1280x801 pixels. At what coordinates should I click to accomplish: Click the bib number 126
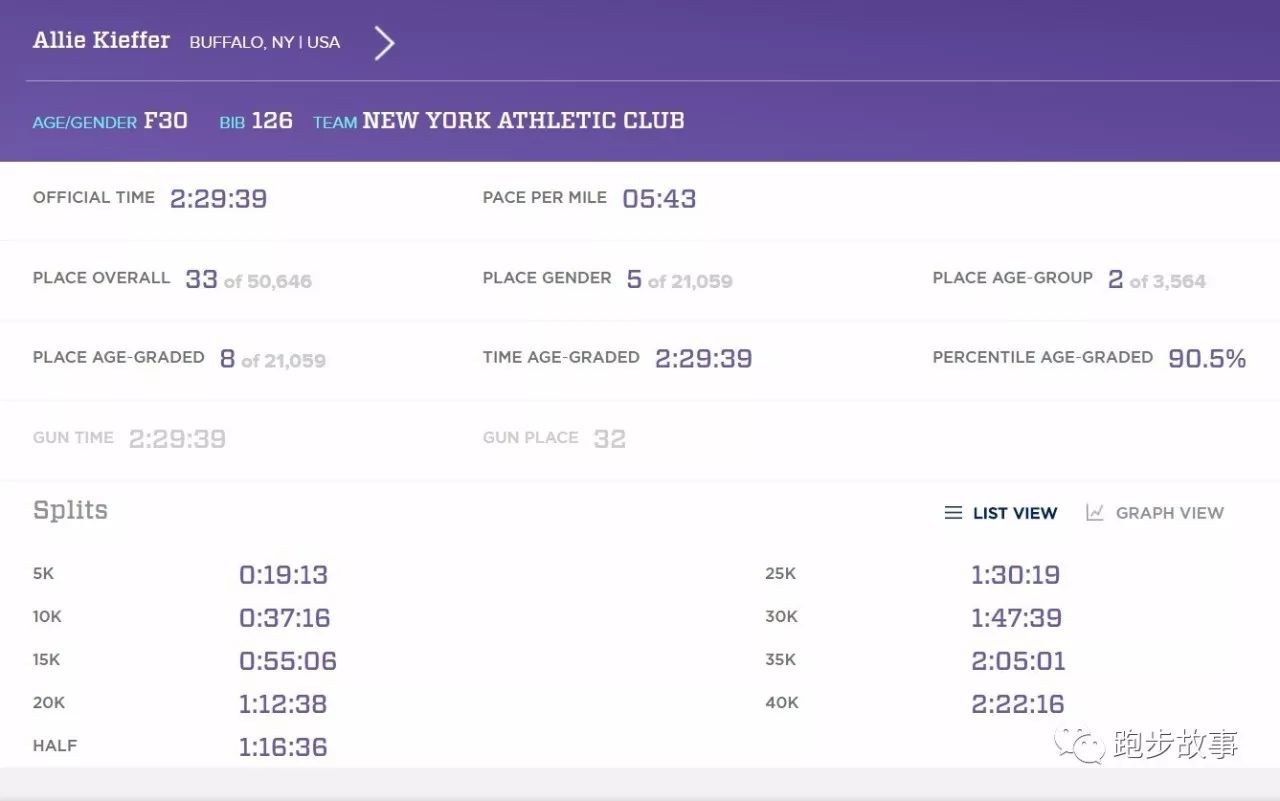272,121
